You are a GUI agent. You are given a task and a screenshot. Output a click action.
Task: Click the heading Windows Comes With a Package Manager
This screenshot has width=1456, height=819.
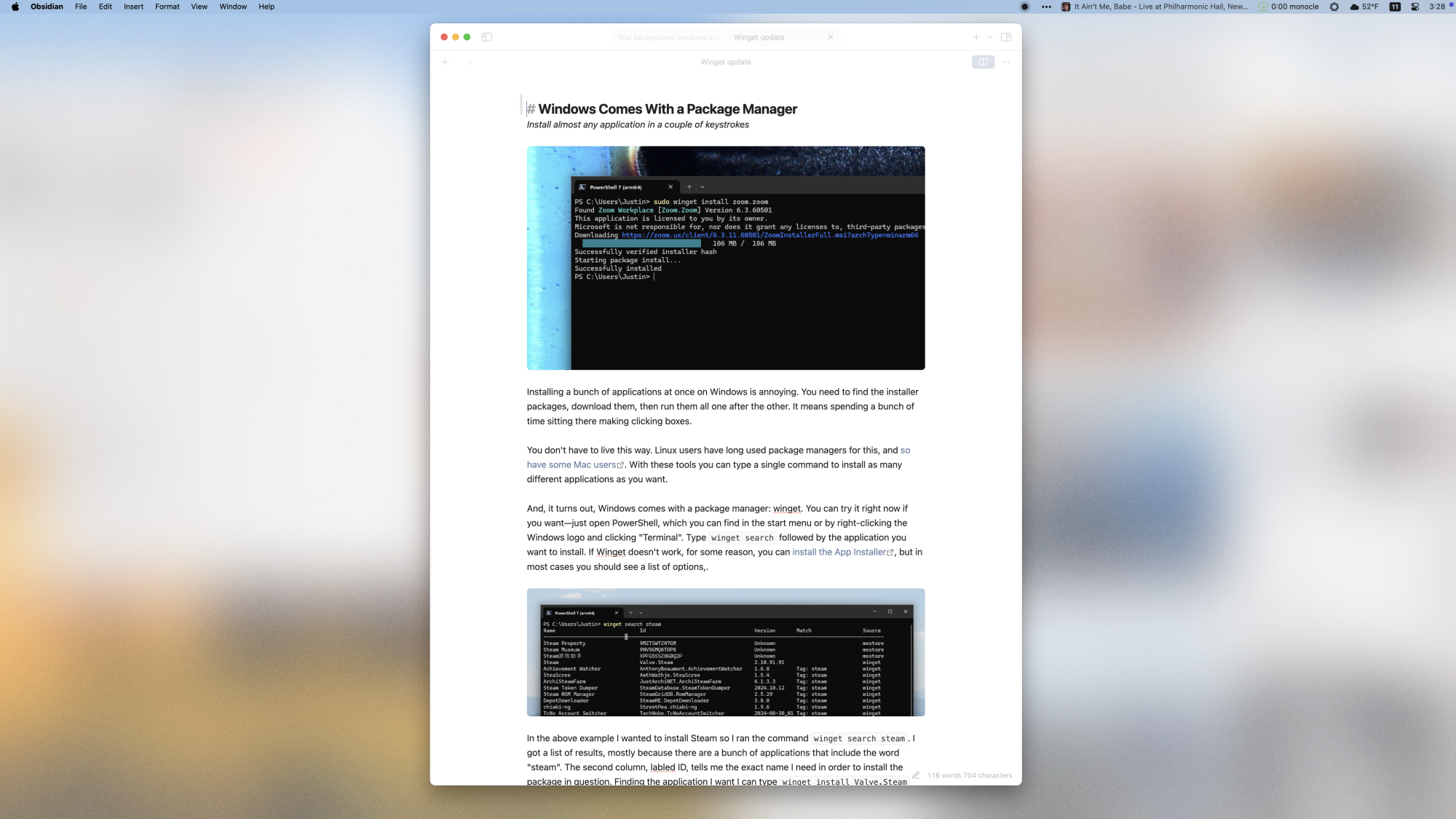click(x=668, y=109)
